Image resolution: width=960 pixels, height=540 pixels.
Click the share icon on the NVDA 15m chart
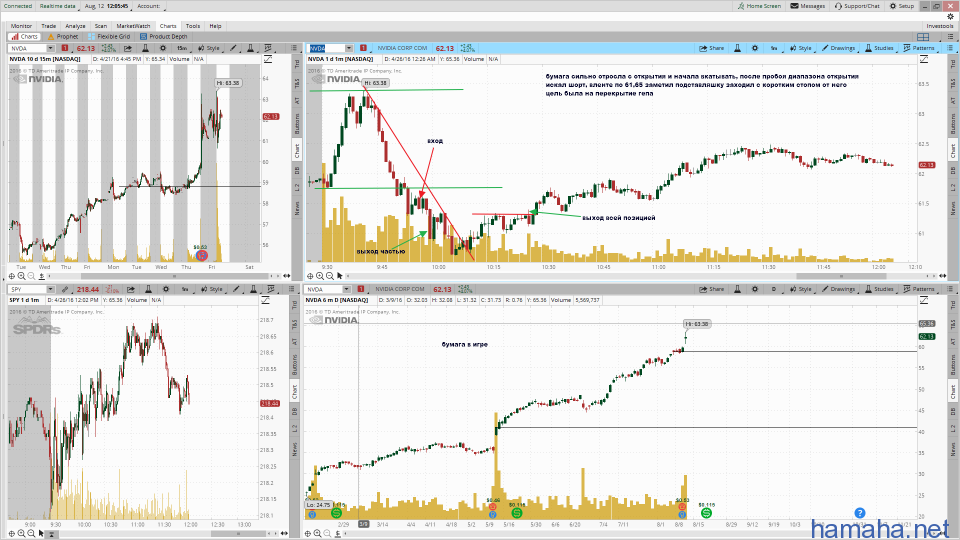coord(128,48)
